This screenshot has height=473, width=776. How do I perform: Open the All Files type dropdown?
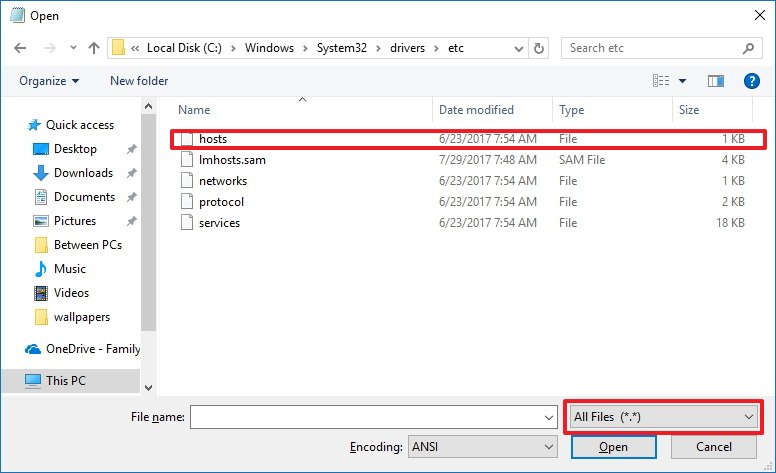tap(661, 416)
